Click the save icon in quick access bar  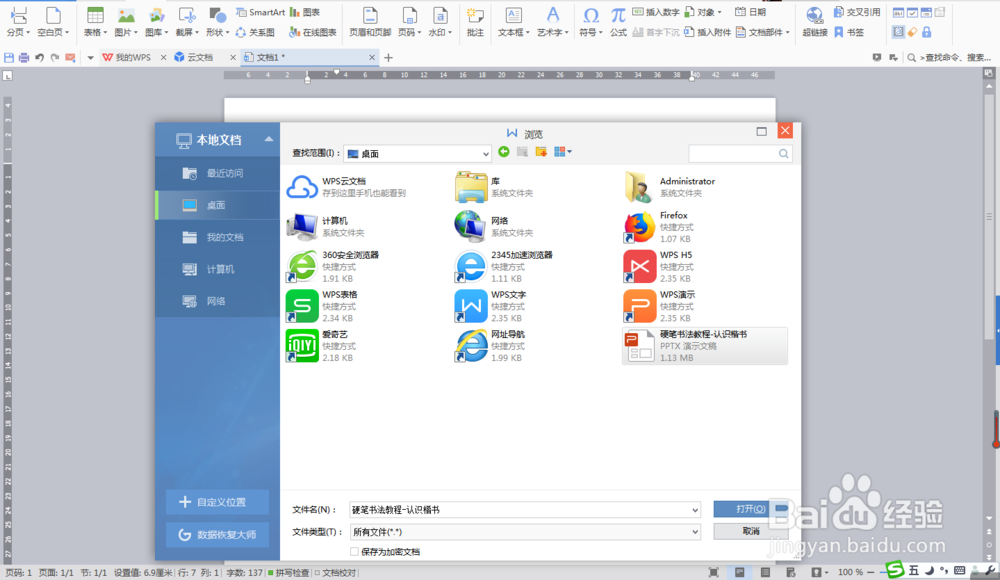(9, 57)
